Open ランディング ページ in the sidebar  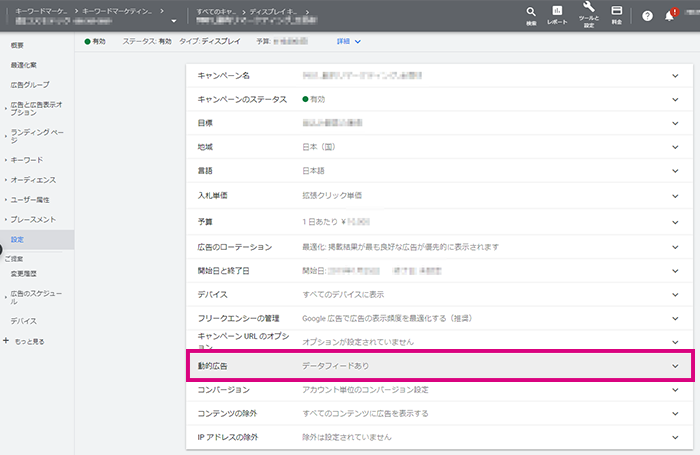pyautogui.click(x=37, y=136)
